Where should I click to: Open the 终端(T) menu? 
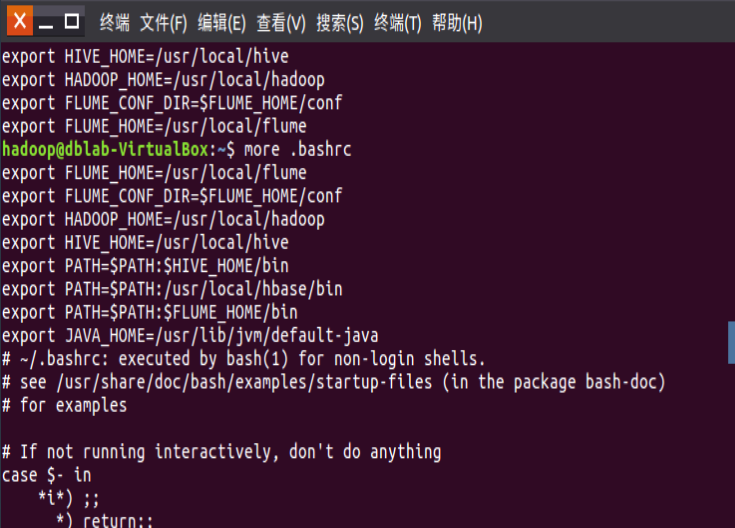pyautogui.click(x=398, y=23)
